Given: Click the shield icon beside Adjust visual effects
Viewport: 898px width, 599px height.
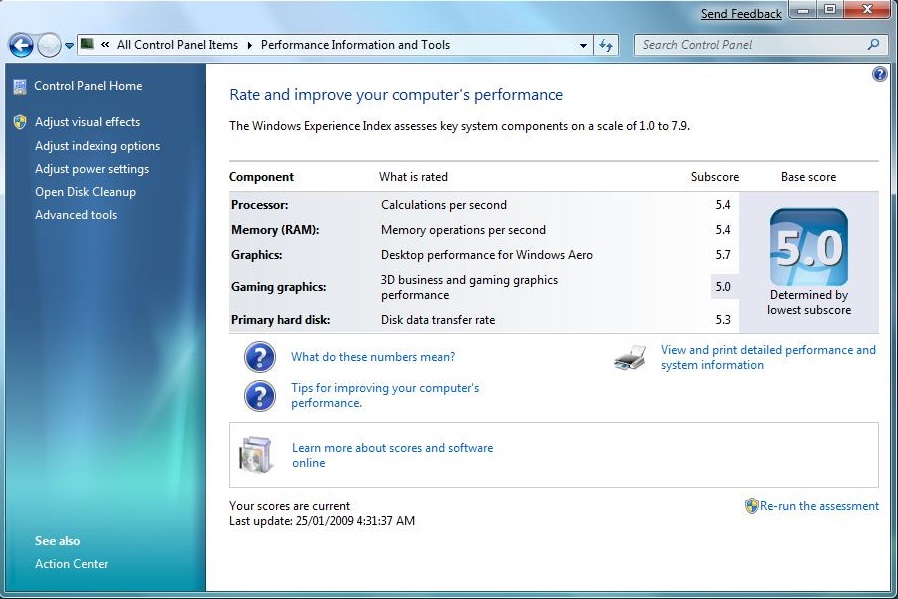Looking at the screenshot, I should [20, 121].
